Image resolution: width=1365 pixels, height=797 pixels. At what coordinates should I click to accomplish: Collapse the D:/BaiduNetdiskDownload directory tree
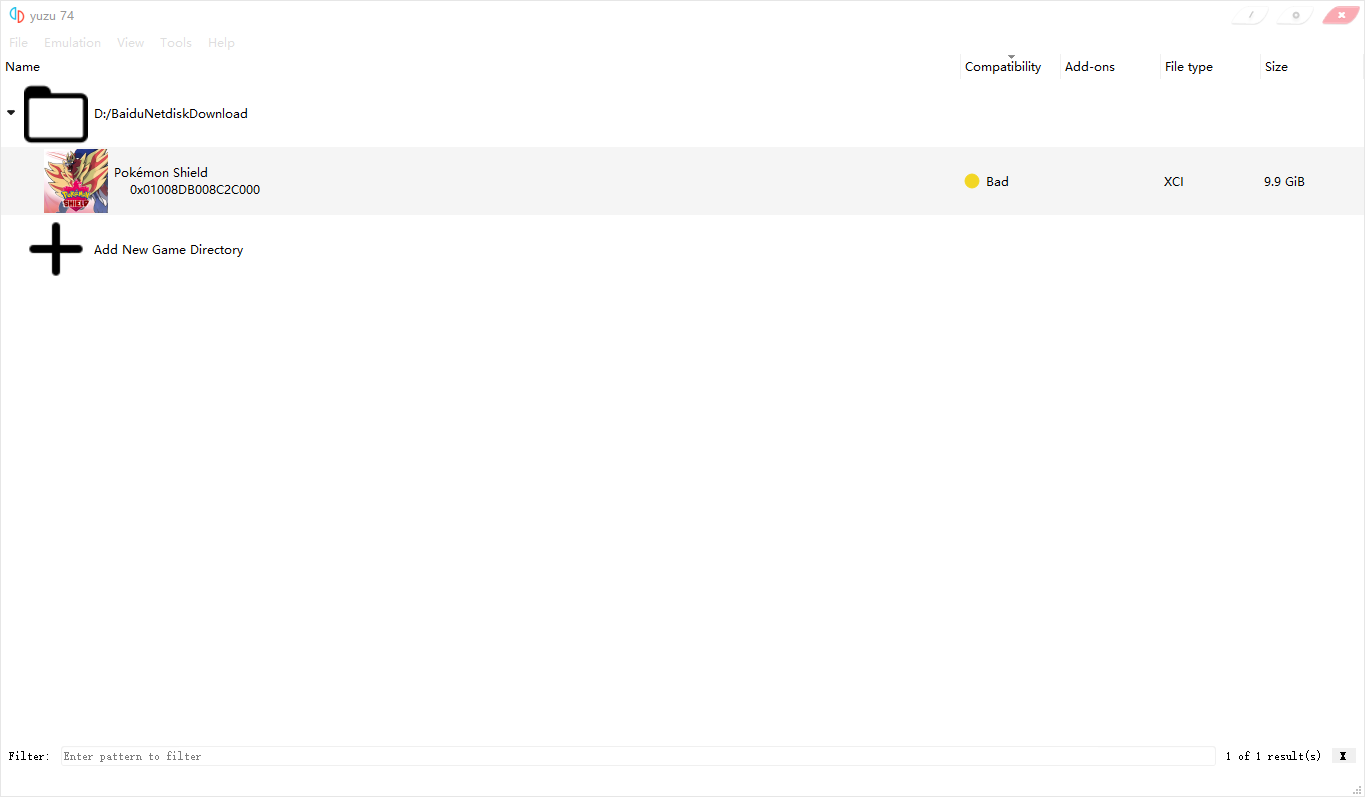(x=11, y=113)
